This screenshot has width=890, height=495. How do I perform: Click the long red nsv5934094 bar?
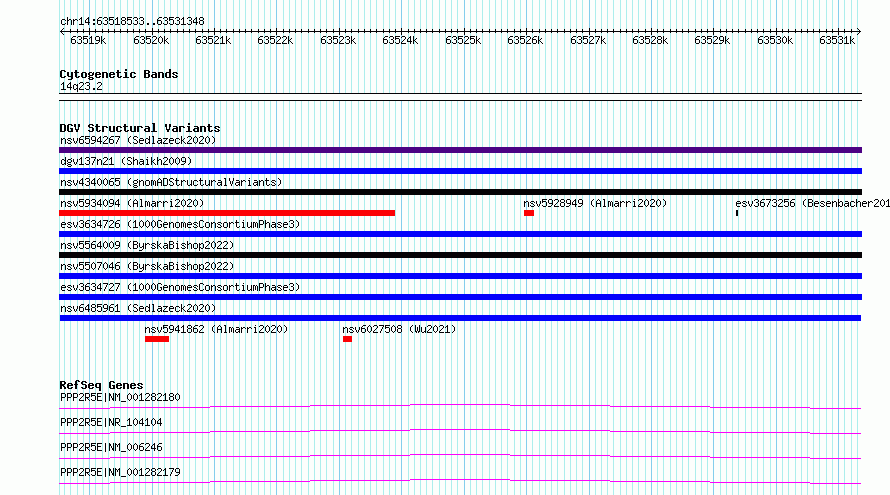coord(227,213)
